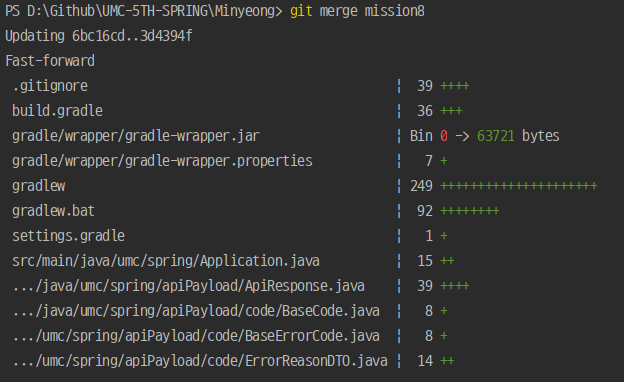Click the '249' change count for gradlew
This screenshot has width=624, height=382.
(x=421, y=186)
